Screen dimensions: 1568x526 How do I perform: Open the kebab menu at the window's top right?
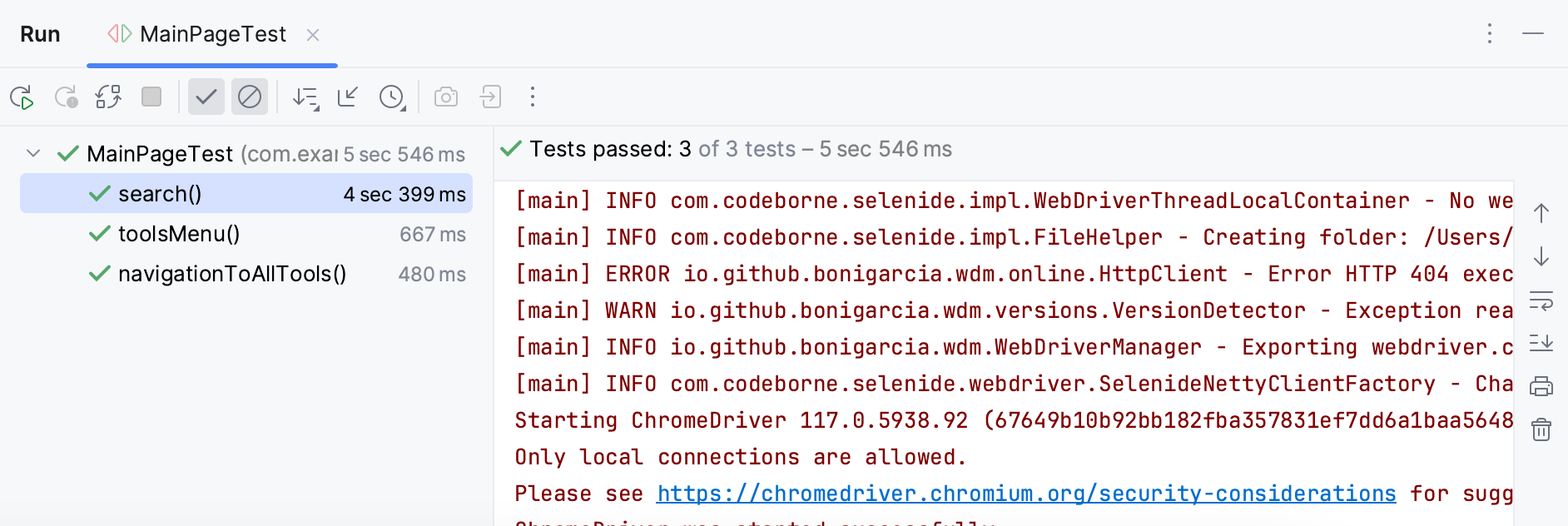tap(1489, 34)
